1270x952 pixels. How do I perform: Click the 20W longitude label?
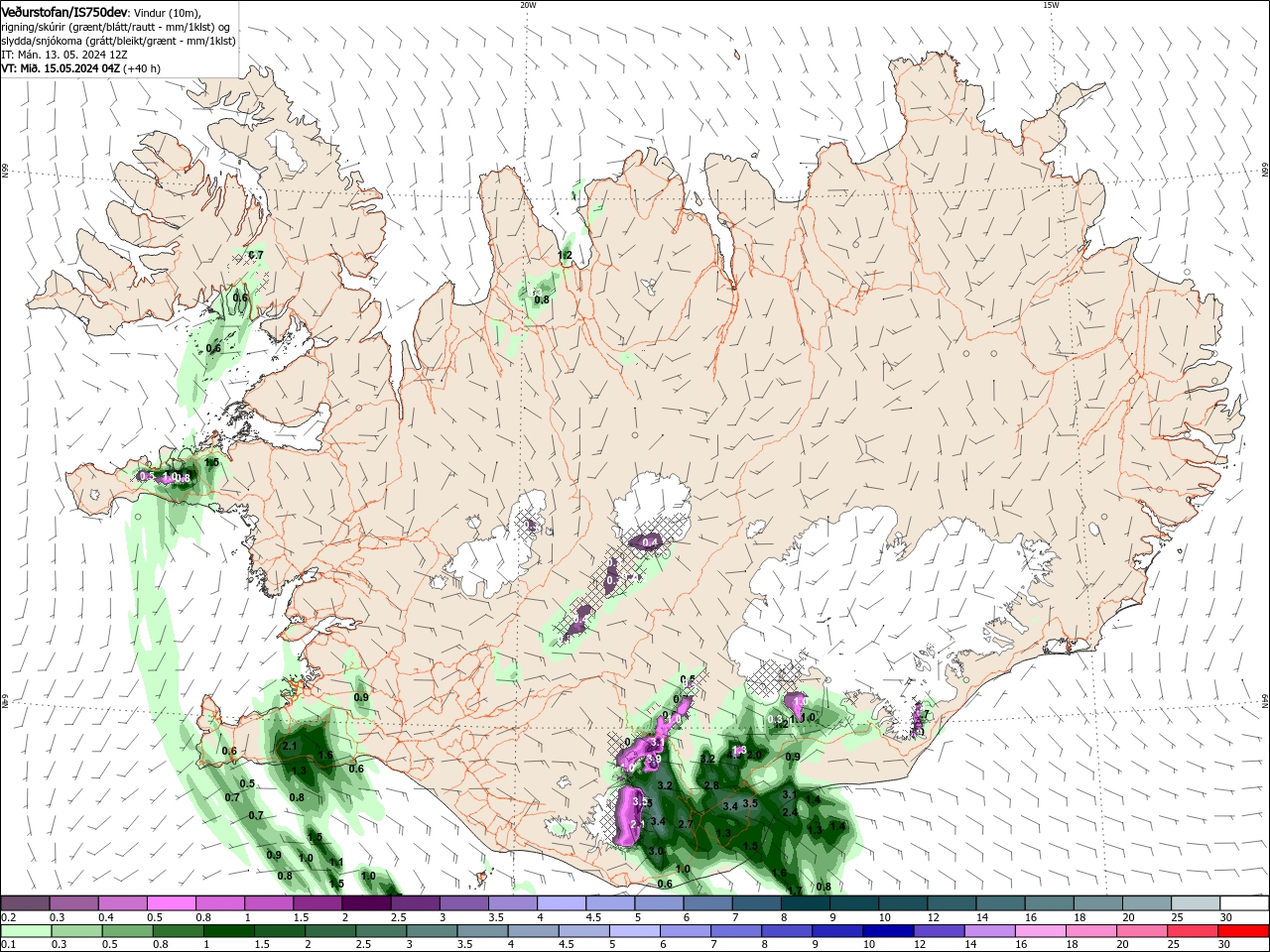click(528, 5)
